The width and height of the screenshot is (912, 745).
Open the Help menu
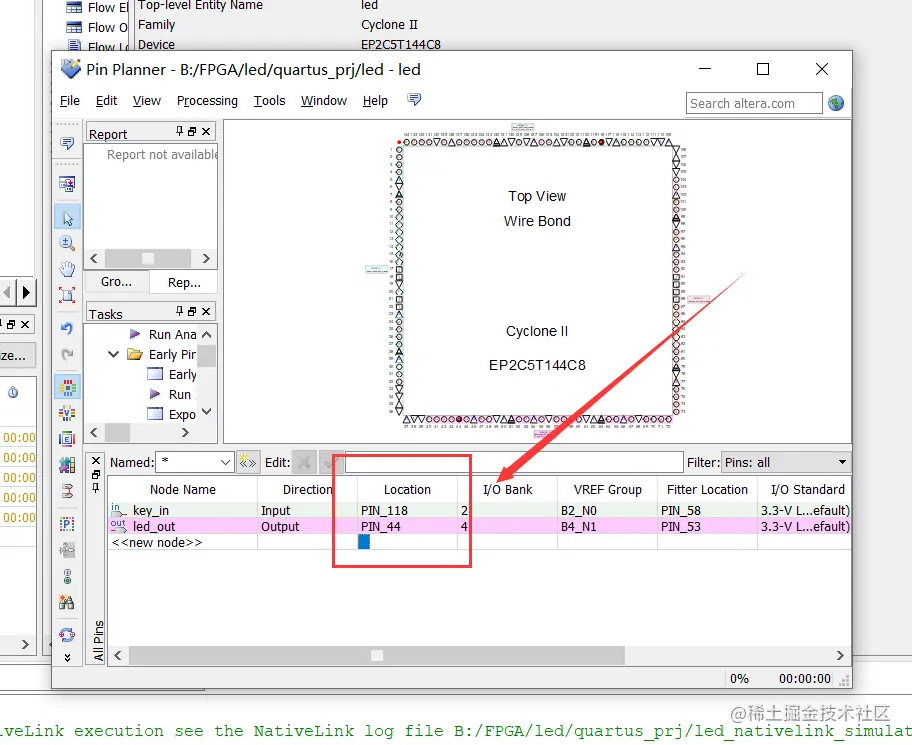(375, 101)
